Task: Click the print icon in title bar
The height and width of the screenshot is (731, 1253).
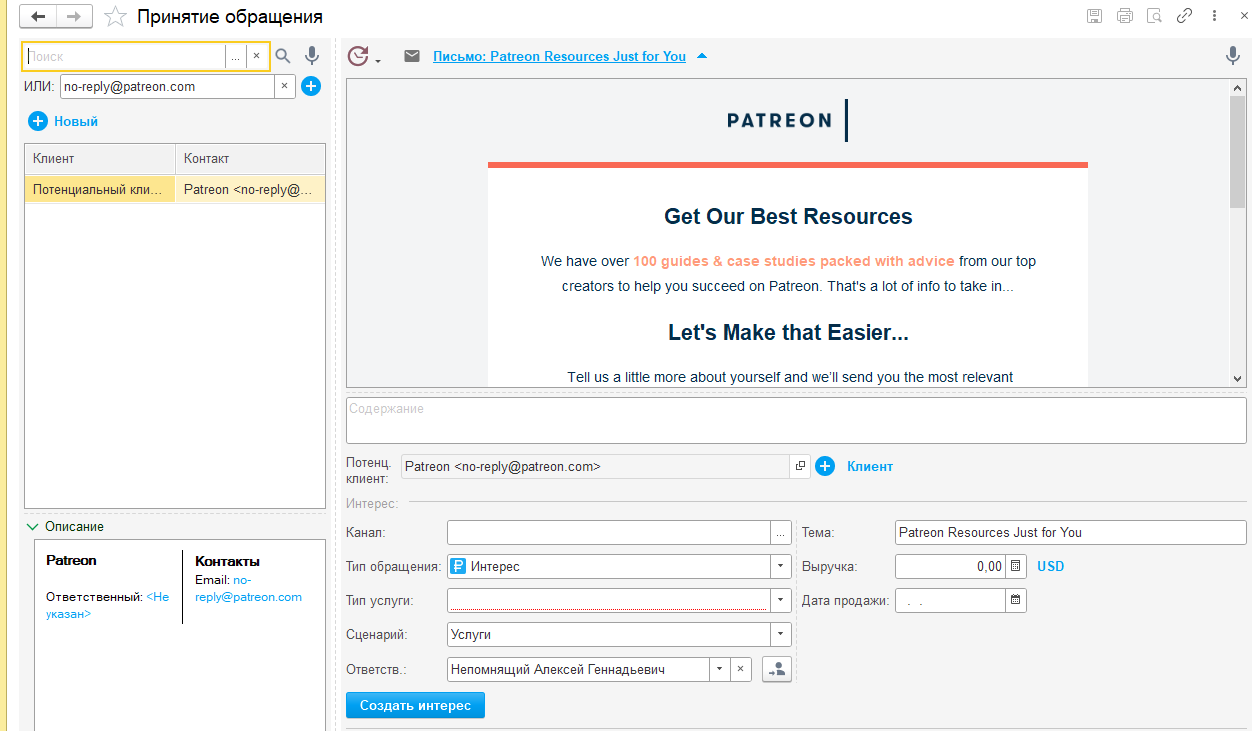Action: click(x=1125, y=16)
